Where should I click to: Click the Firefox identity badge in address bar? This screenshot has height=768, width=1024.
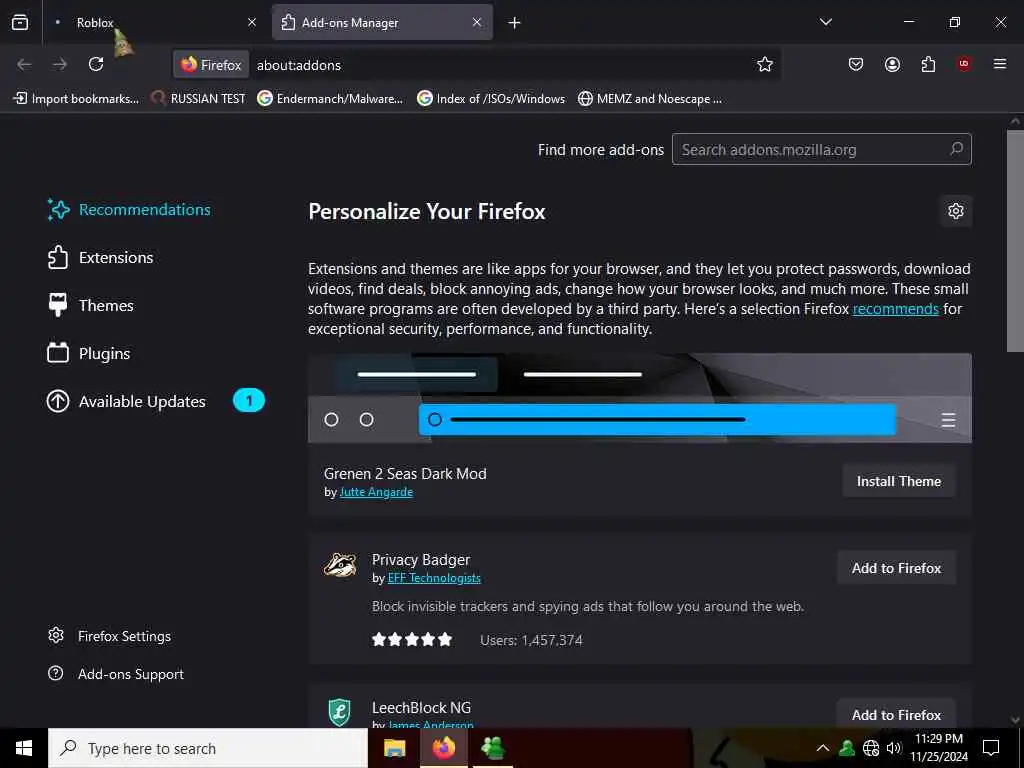pos(211,65)
